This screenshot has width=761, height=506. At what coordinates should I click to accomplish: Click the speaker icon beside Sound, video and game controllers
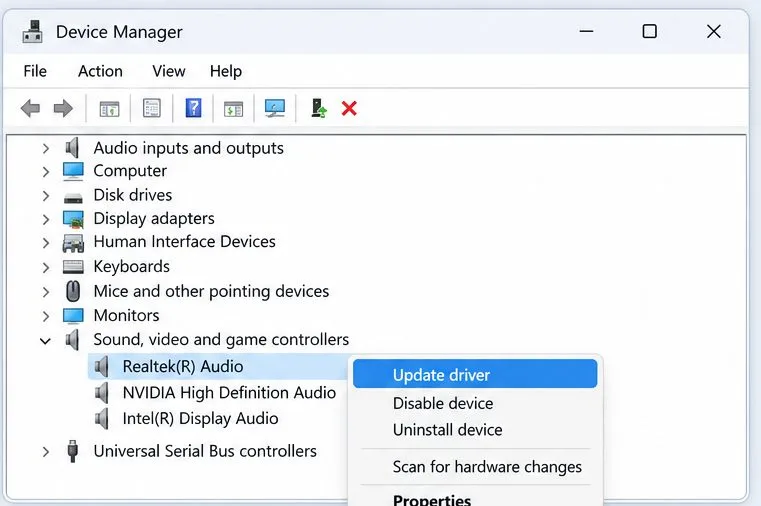pyautogui.click(x=72, y=340)
